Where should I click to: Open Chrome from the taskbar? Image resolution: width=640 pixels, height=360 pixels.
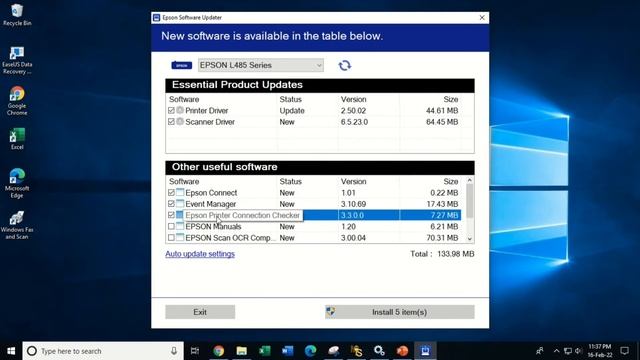[x=218, y=351]
